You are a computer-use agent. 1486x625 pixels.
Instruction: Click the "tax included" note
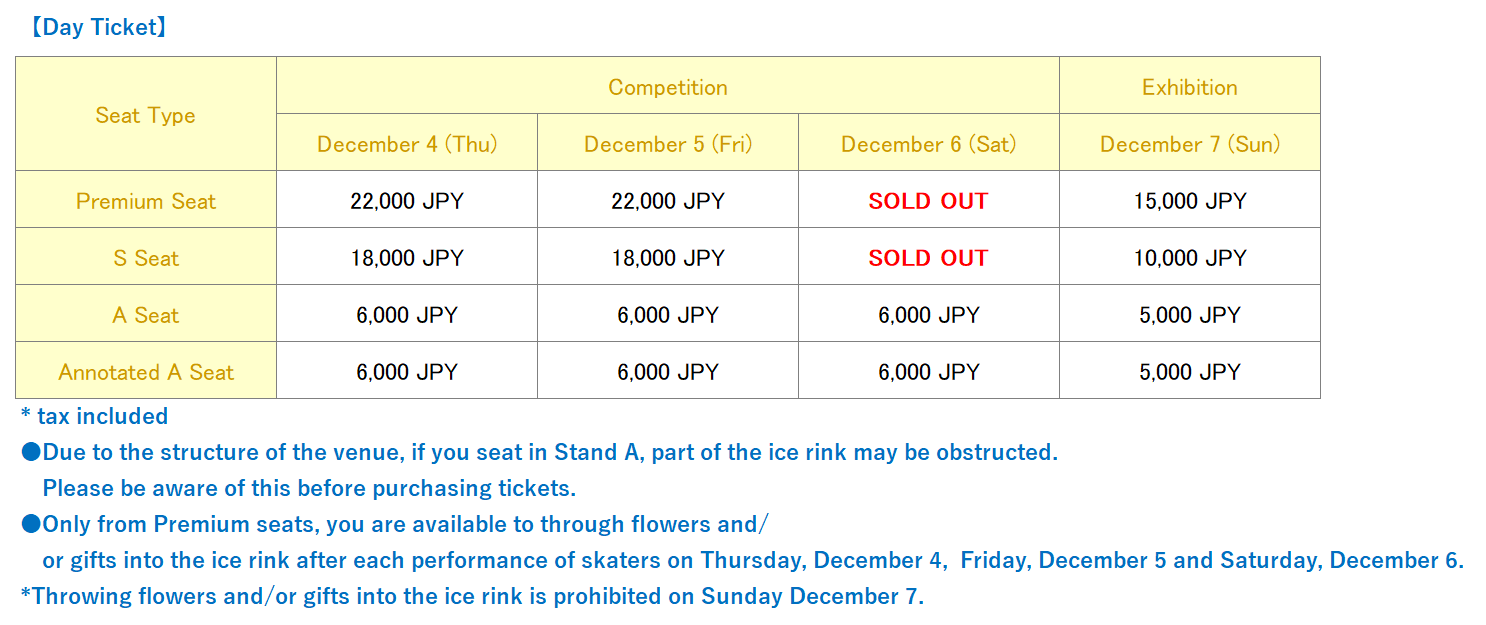95,416
